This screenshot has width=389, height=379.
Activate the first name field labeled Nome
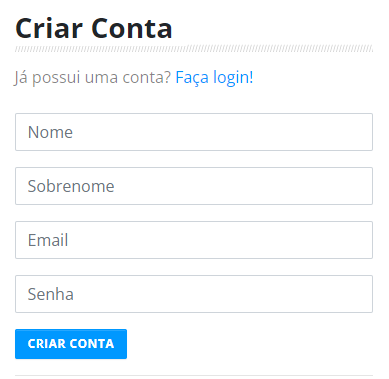[194, 132]
